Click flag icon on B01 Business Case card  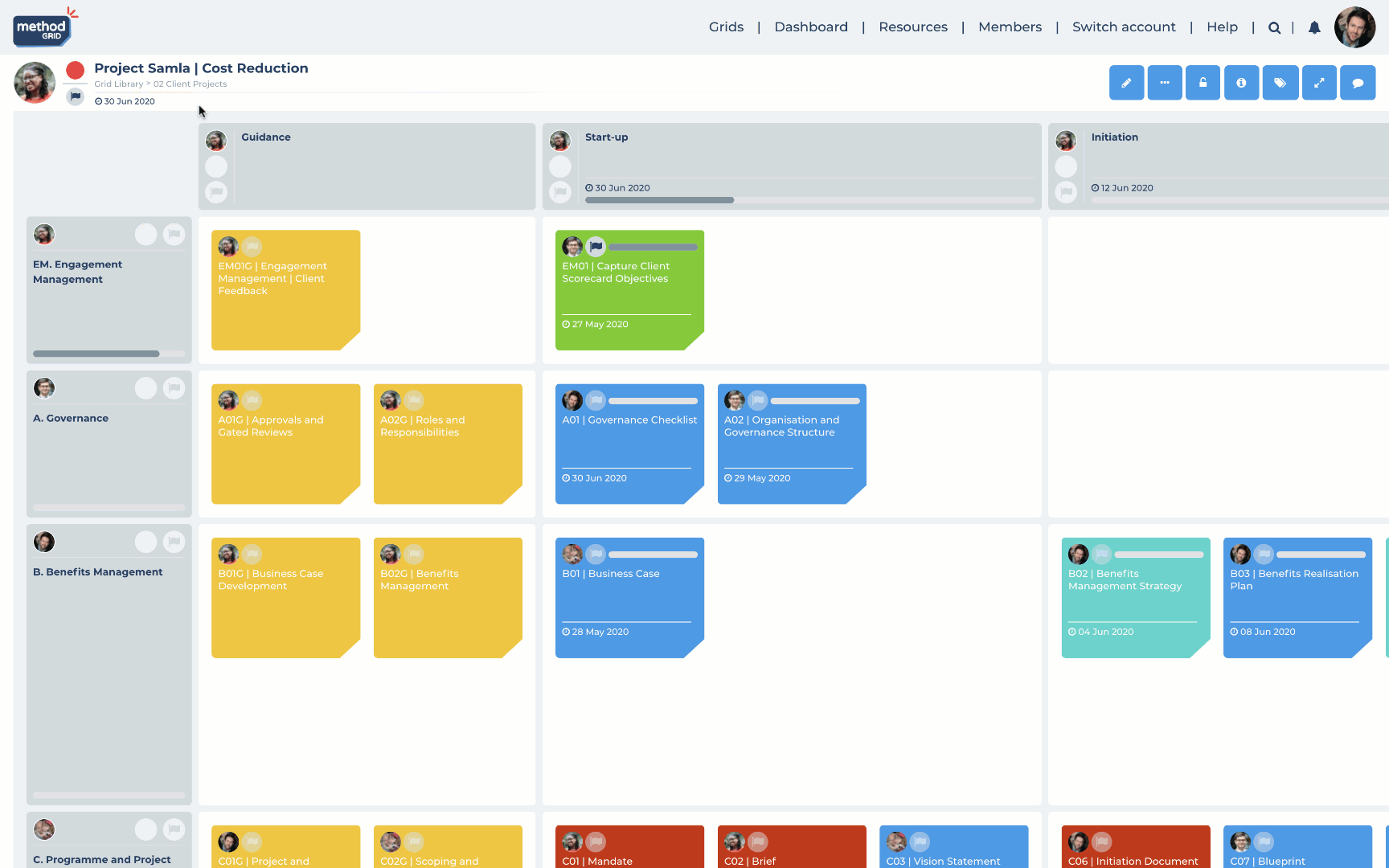(596, 554)
